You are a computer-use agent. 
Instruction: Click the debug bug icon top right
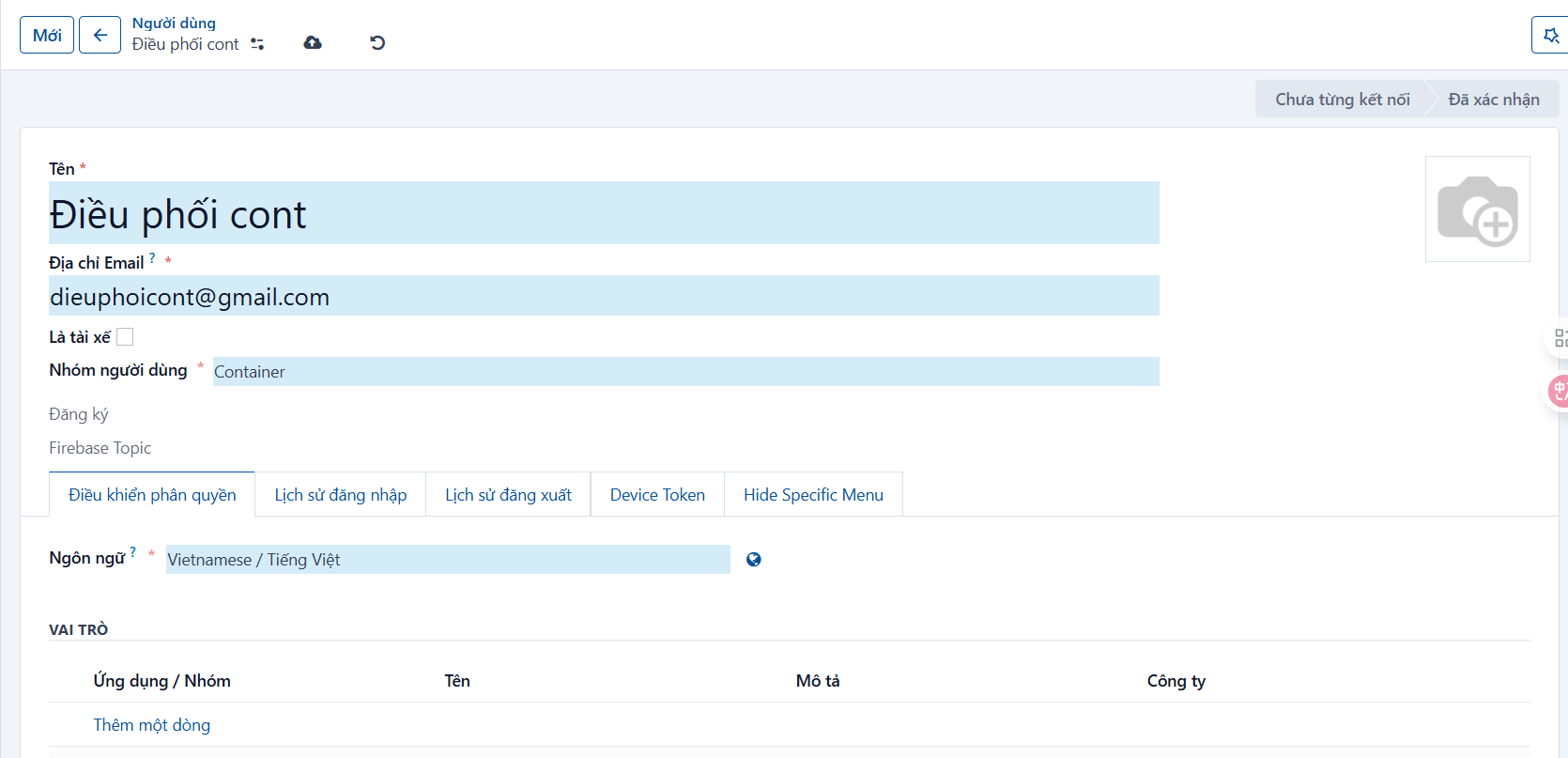[1550, 35]
